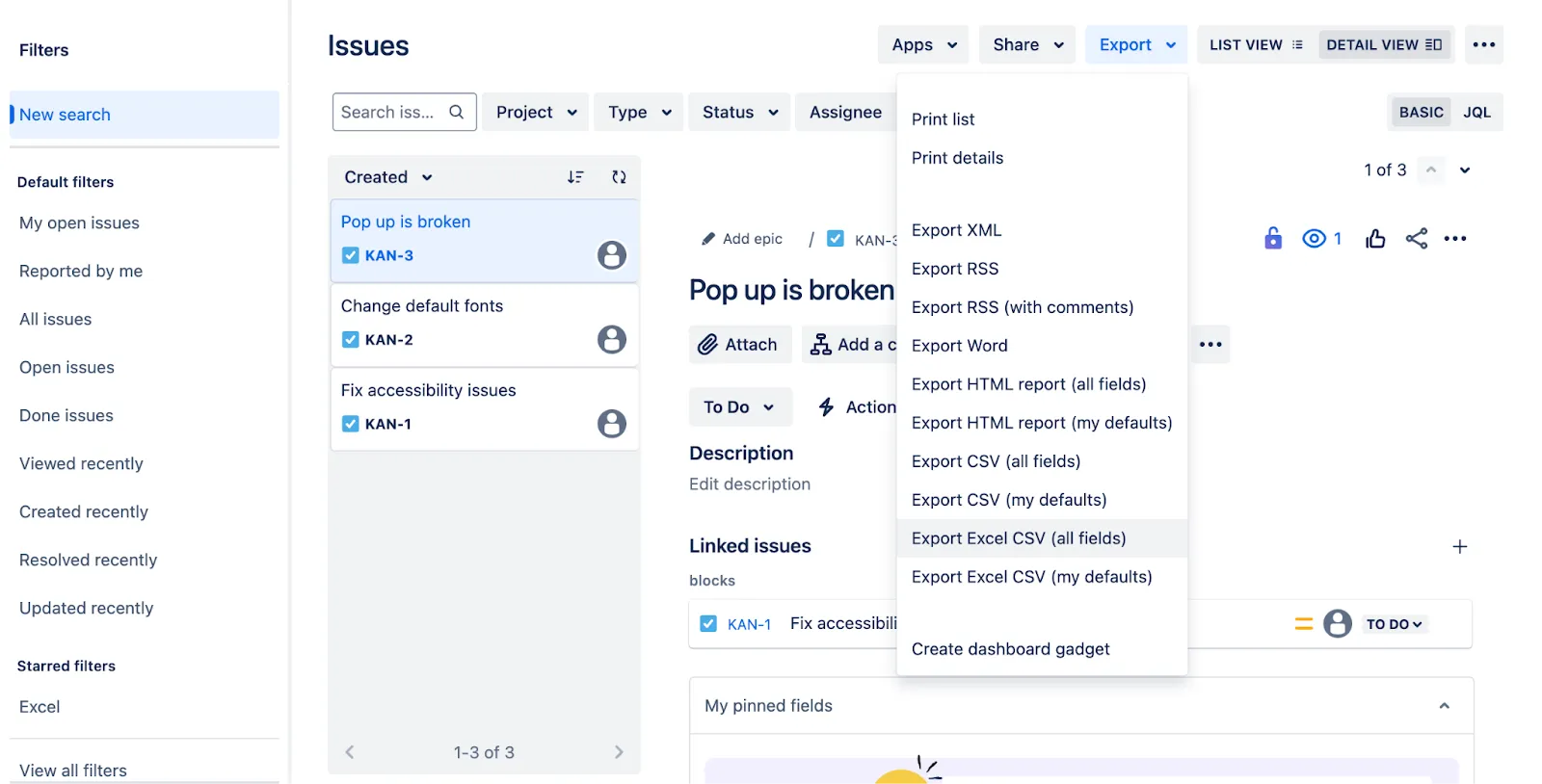Go to the next page of results
1542x784 pixels.
(x=619, y=752)
